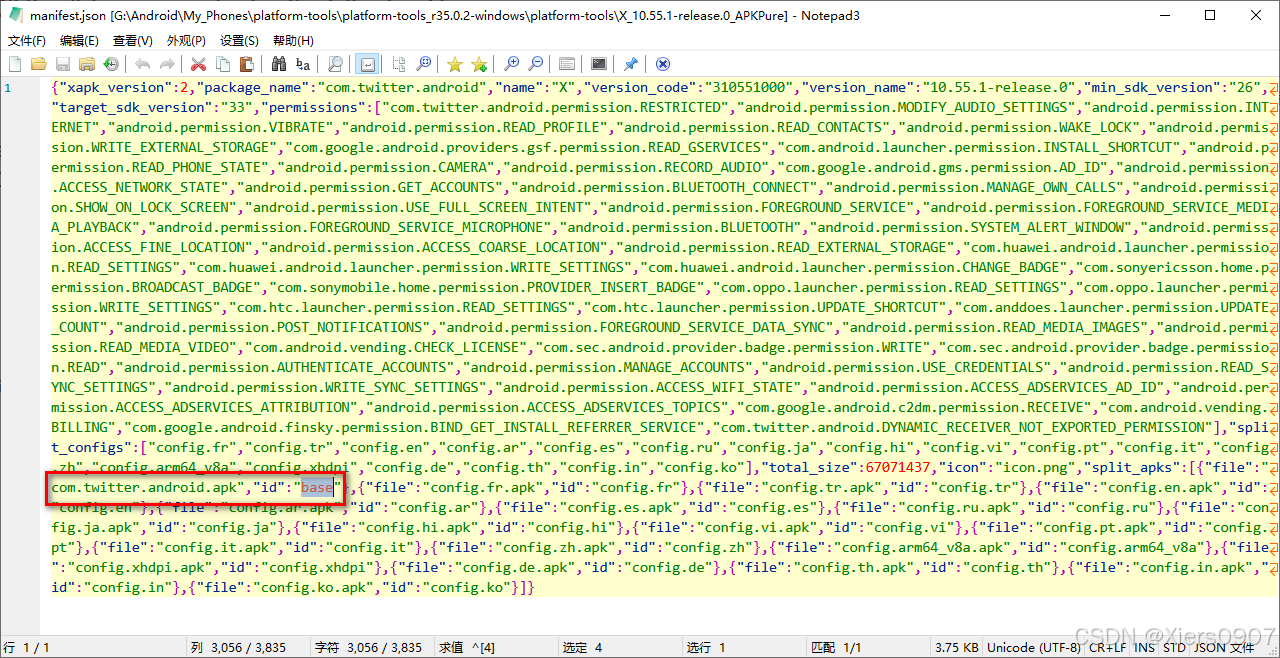The image size is (1280, 658).
Task: Change syntax scheme via JSON 文件 status entry
Action: tap(1225, 647)
